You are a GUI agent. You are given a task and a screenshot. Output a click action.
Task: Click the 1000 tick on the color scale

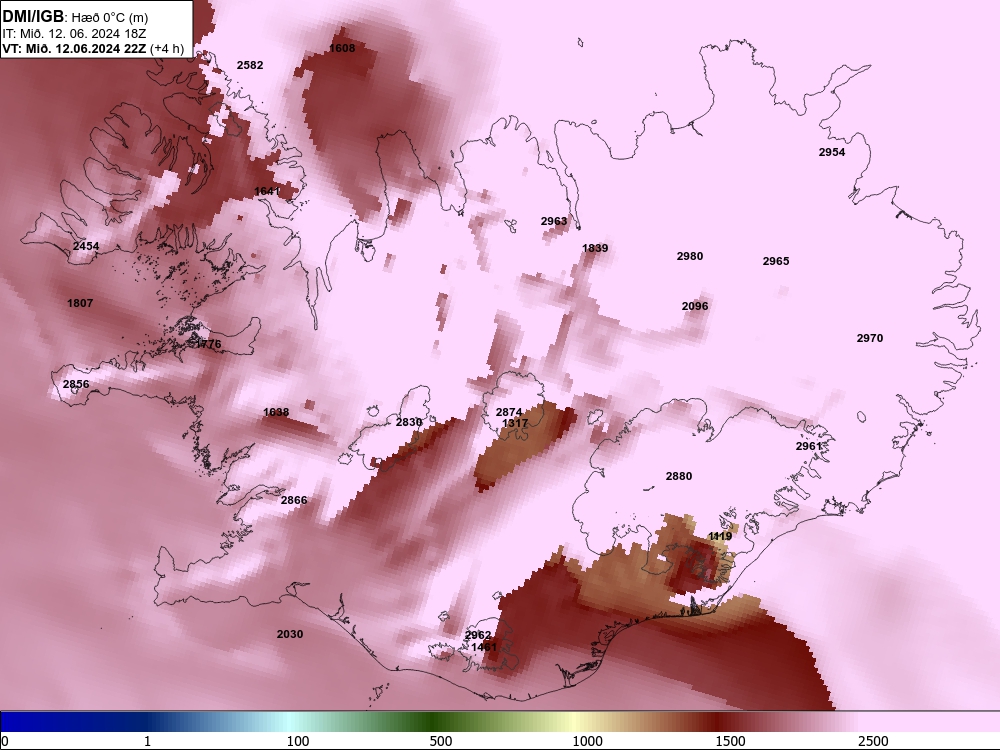pos(587,741)
